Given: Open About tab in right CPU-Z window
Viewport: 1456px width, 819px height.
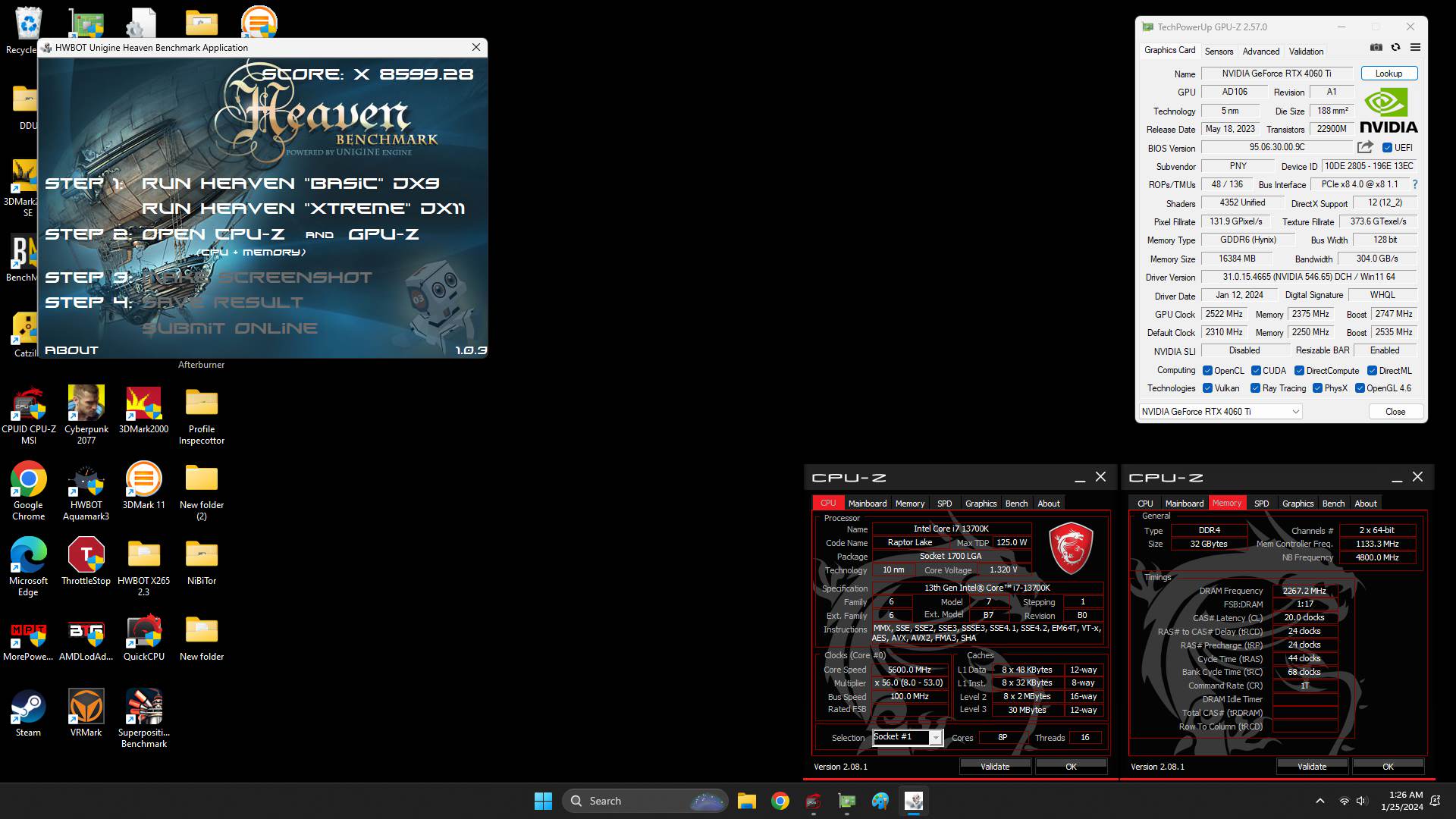Looking at the screenshot, I should [1365, 504].
